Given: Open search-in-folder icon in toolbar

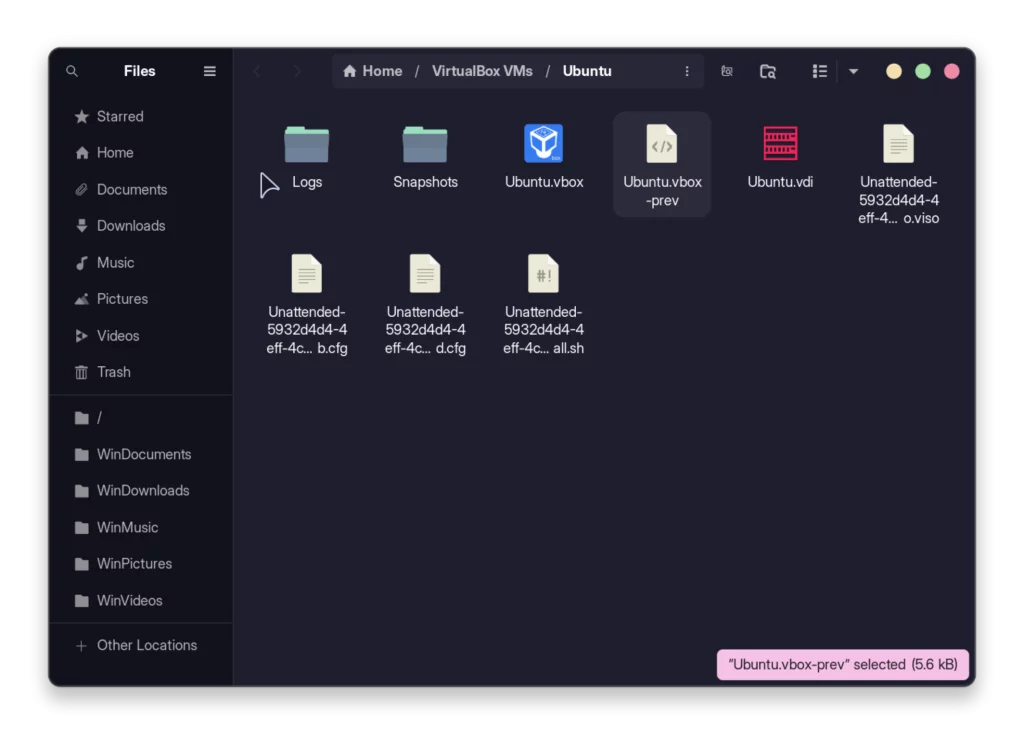Looking at the screenshot, I should click(768, 71).
